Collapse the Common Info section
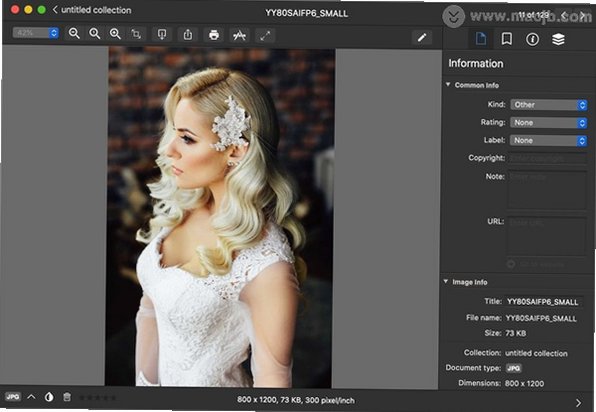 448,84
